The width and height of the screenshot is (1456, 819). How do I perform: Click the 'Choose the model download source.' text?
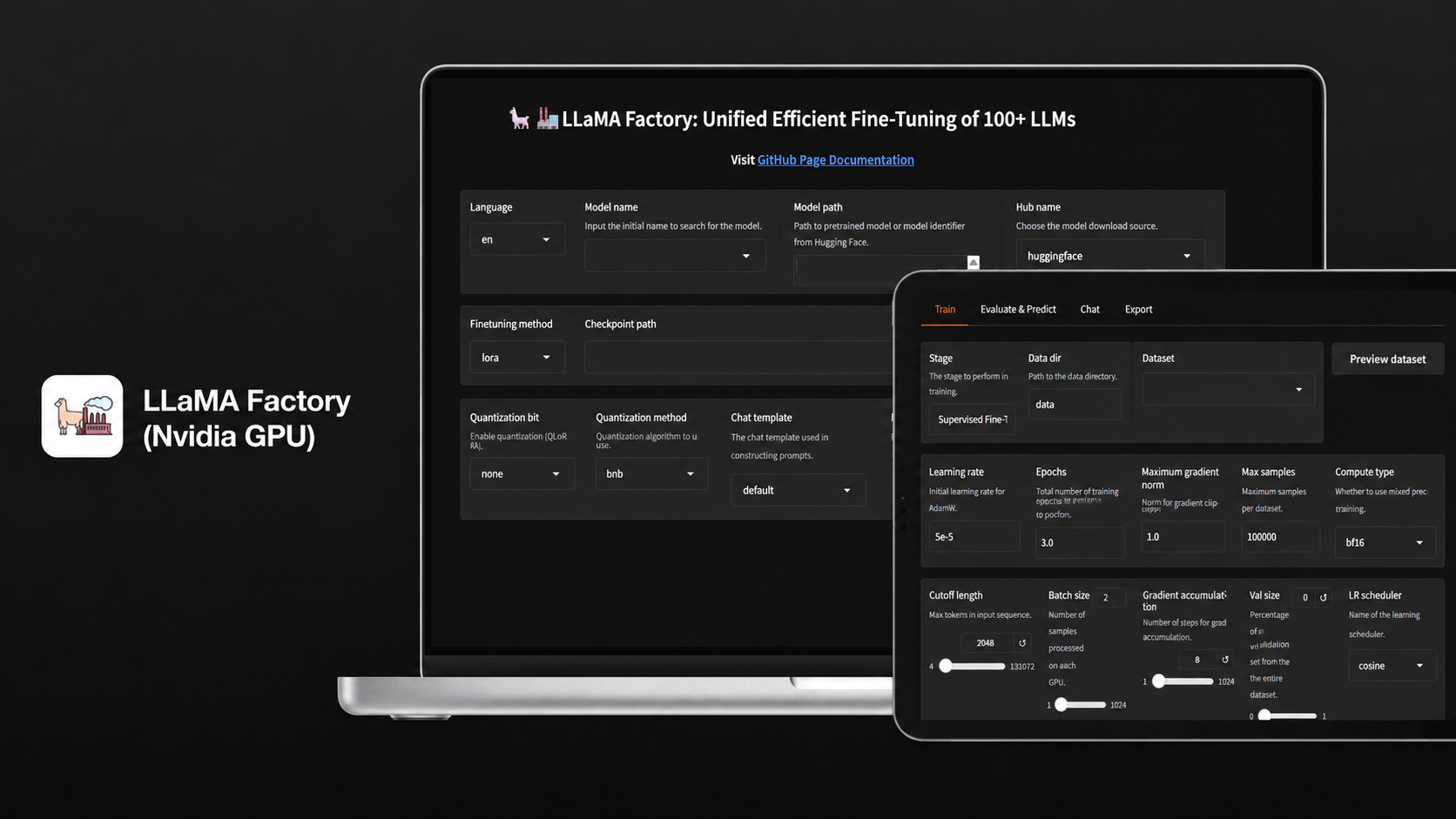1087,226
